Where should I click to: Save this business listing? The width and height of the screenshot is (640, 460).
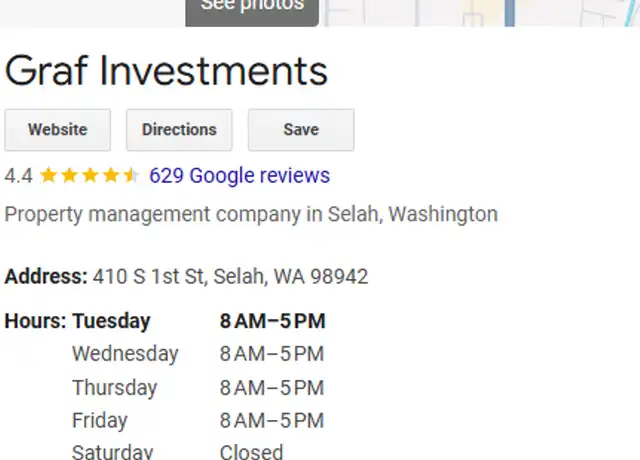click(x=301, y=130)
